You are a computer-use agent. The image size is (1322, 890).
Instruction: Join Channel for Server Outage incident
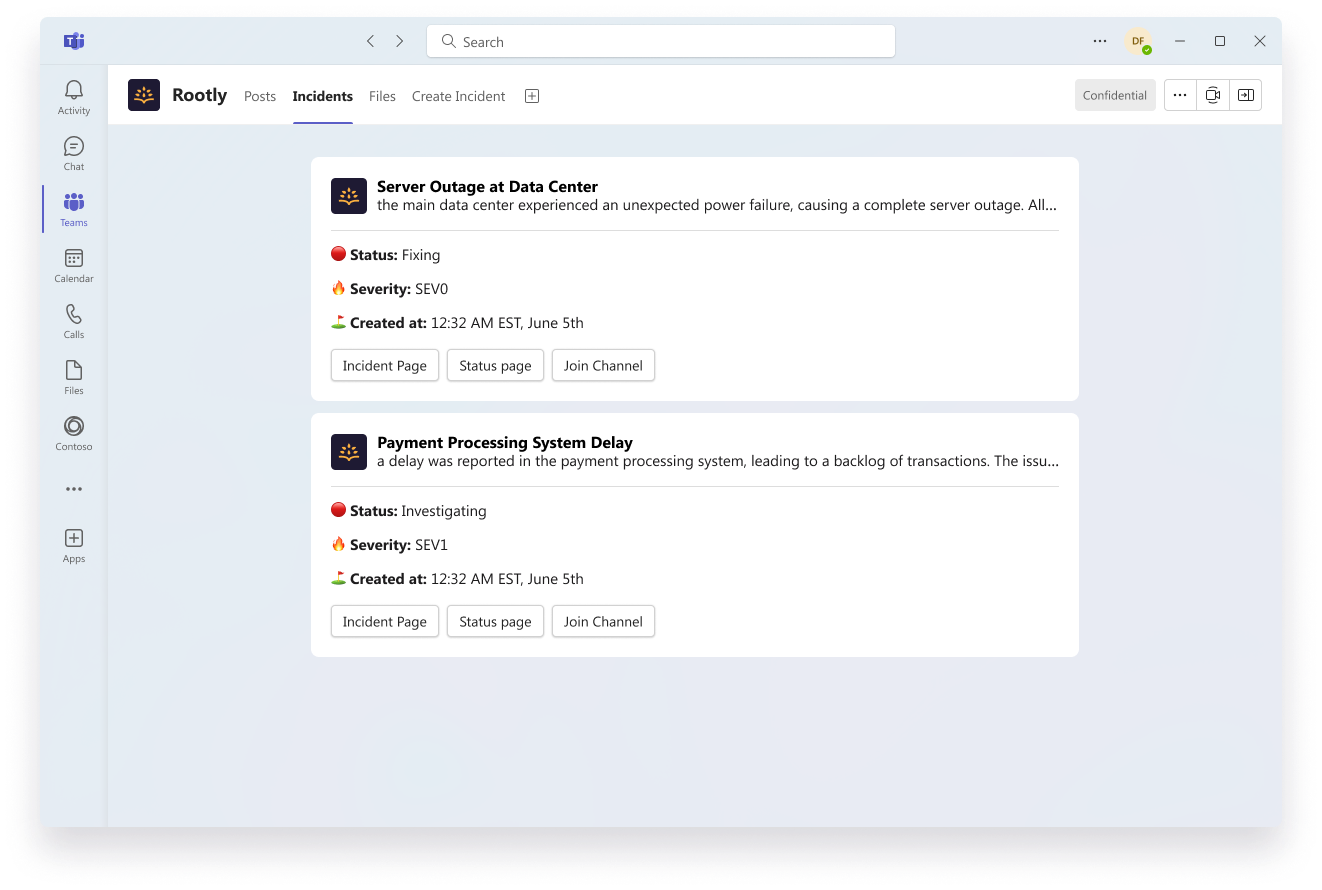(603, 365)
